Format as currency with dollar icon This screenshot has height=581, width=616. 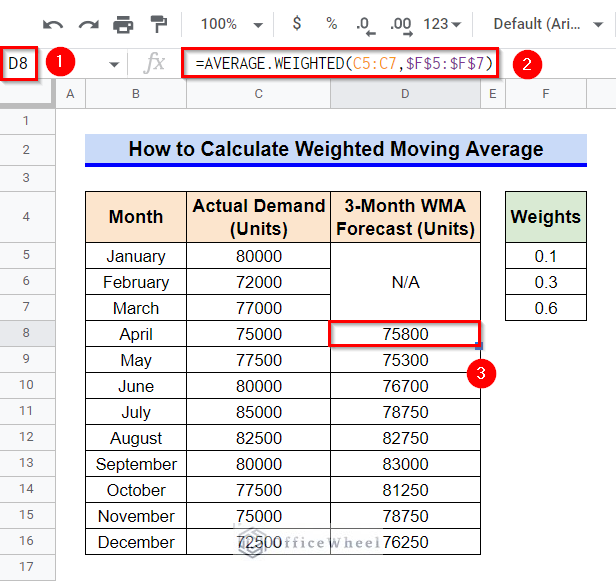pos(297,24)
